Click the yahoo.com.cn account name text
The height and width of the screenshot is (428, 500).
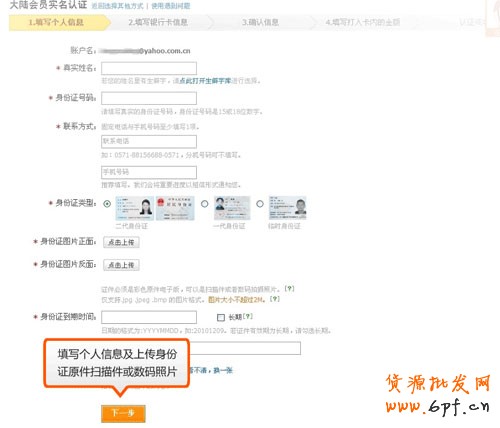[145, 51]
